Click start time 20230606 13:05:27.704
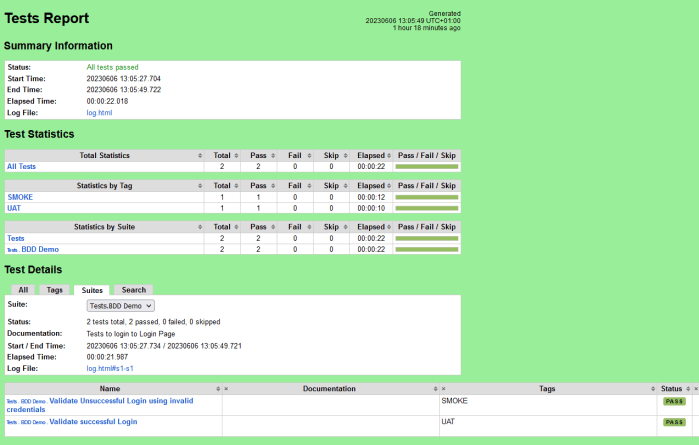 coord(123,78)
